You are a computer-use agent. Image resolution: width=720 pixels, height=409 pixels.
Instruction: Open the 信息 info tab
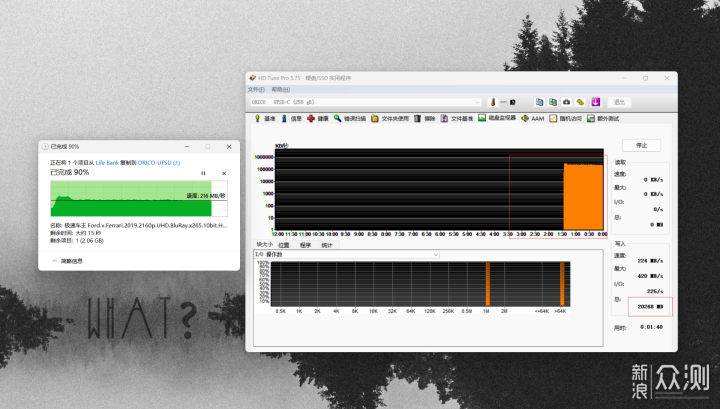(x=292, y=118)
